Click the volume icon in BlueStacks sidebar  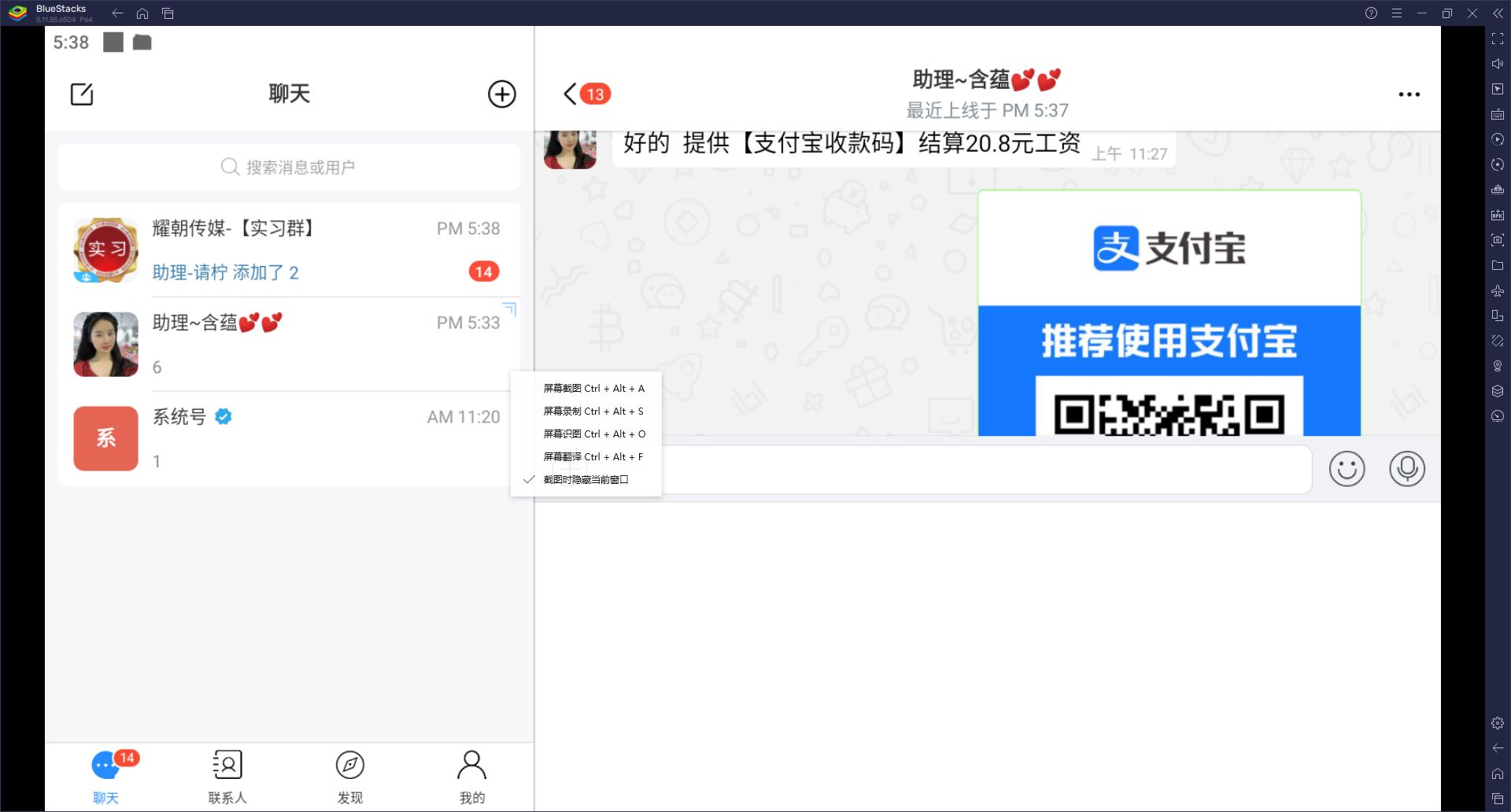(x=1498, y=64)
